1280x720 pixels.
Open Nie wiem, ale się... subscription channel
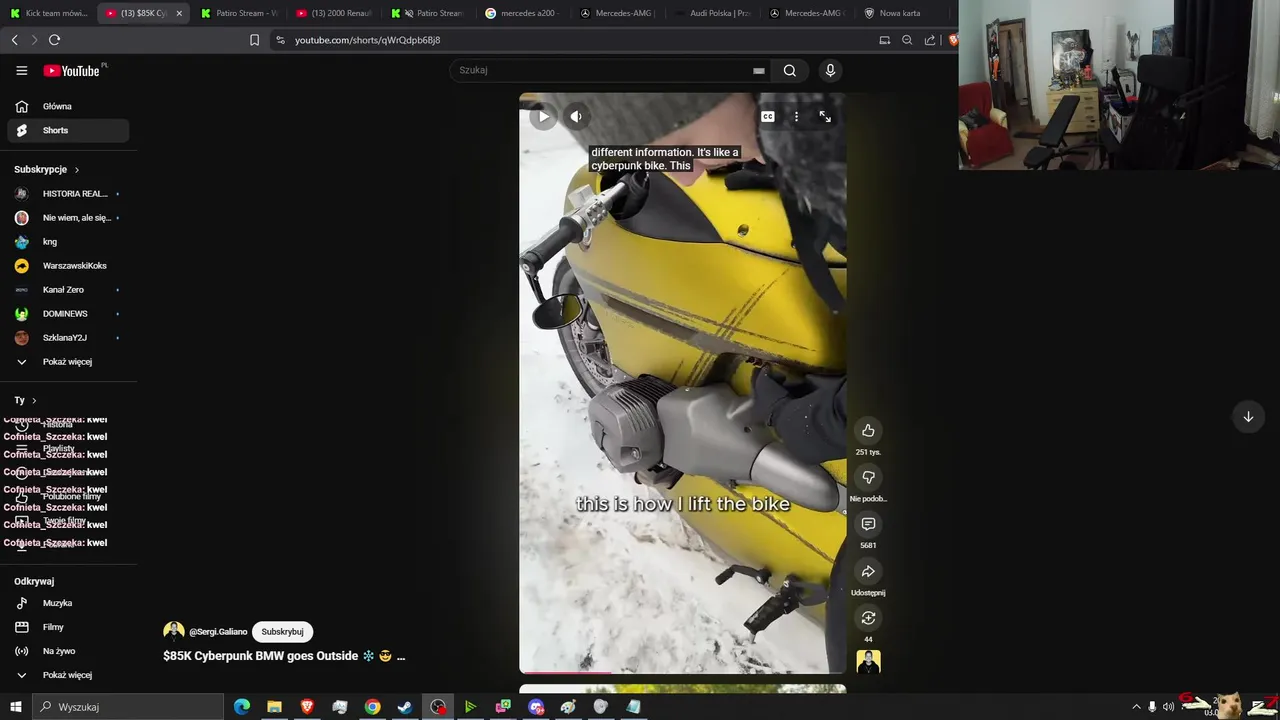click(x=68, y=218)
